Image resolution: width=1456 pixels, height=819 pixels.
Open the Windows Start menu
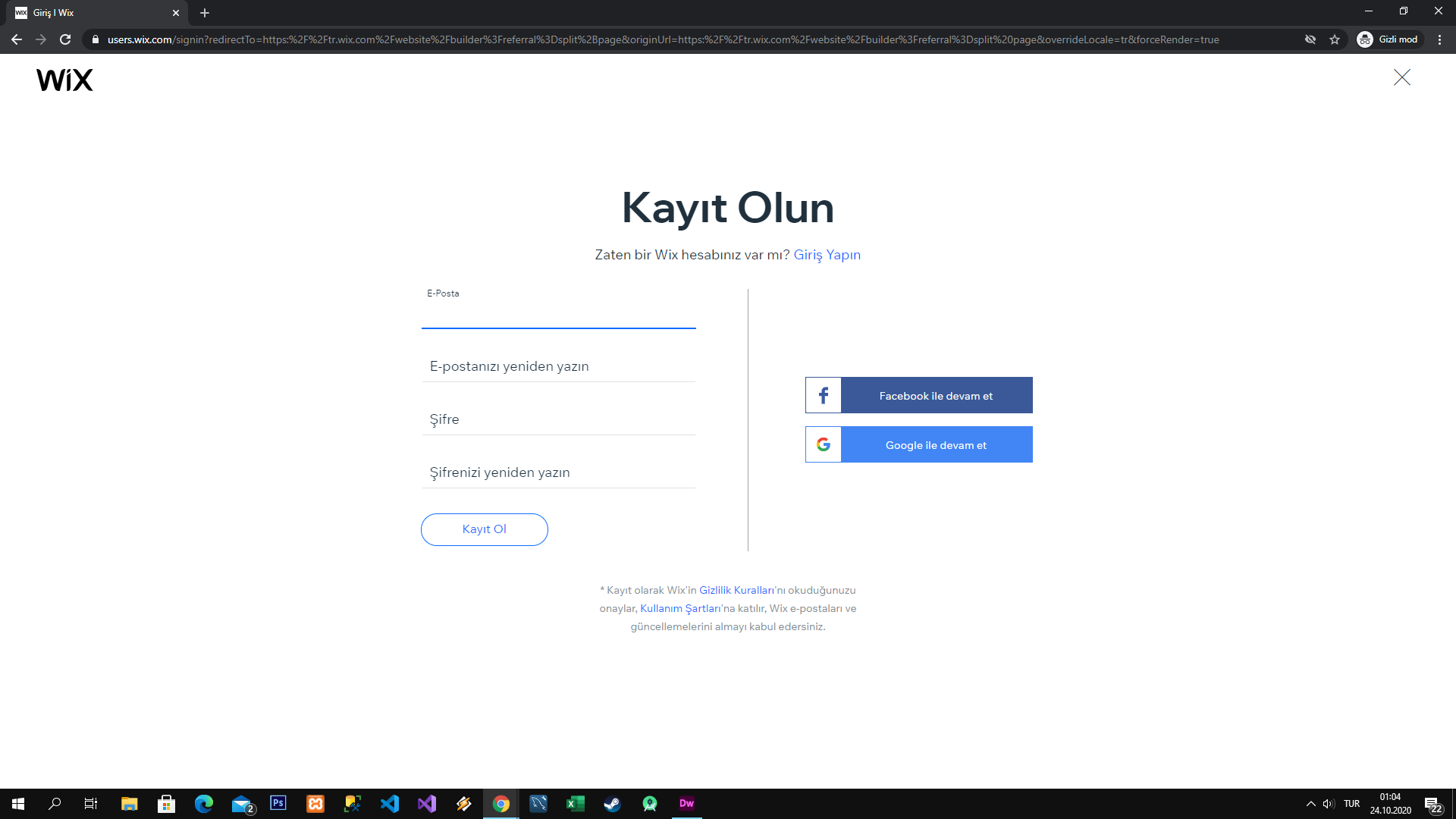click(x=18, y=804)
